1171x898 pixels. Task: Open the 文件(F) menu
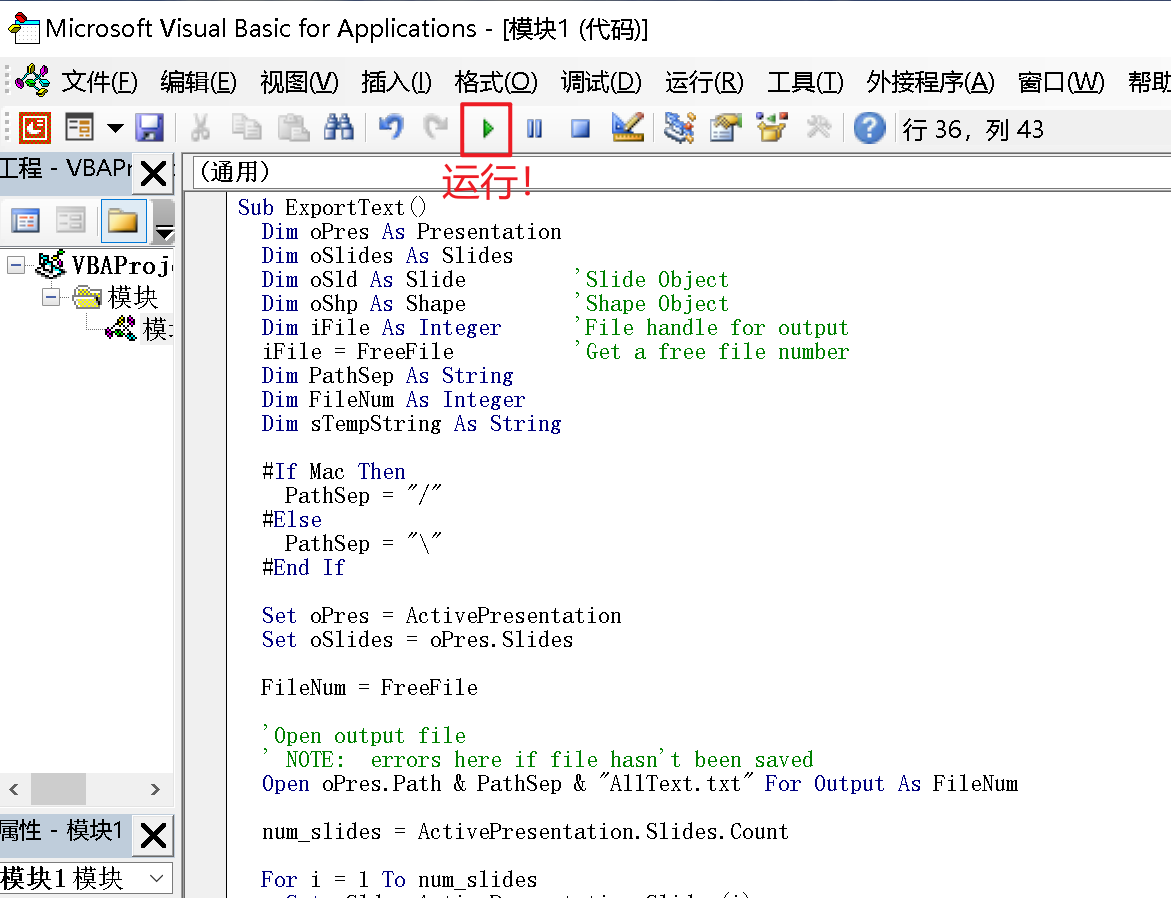pos(99,81)
